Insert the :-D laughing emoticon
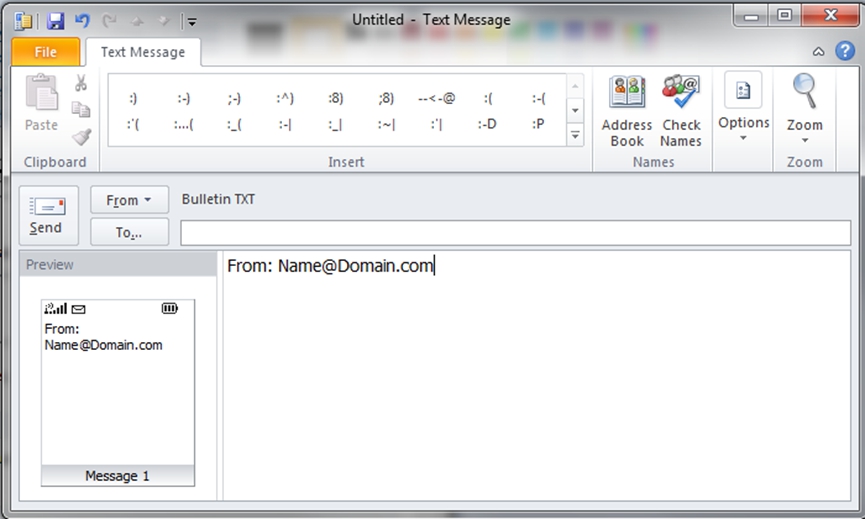 (488, 124)
